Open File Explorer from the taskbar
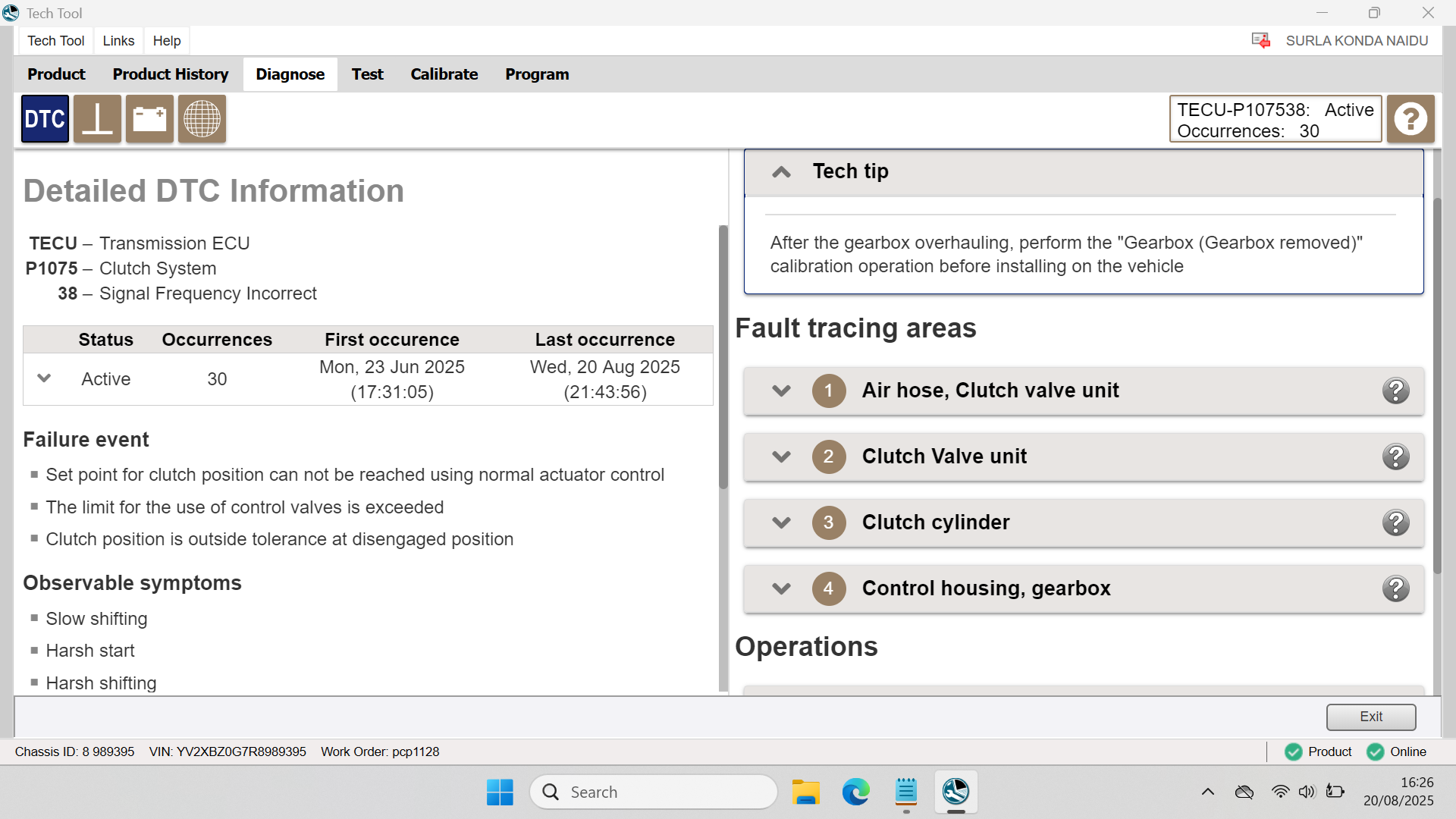The image size is (1456, 819). (x=806, y=792)
